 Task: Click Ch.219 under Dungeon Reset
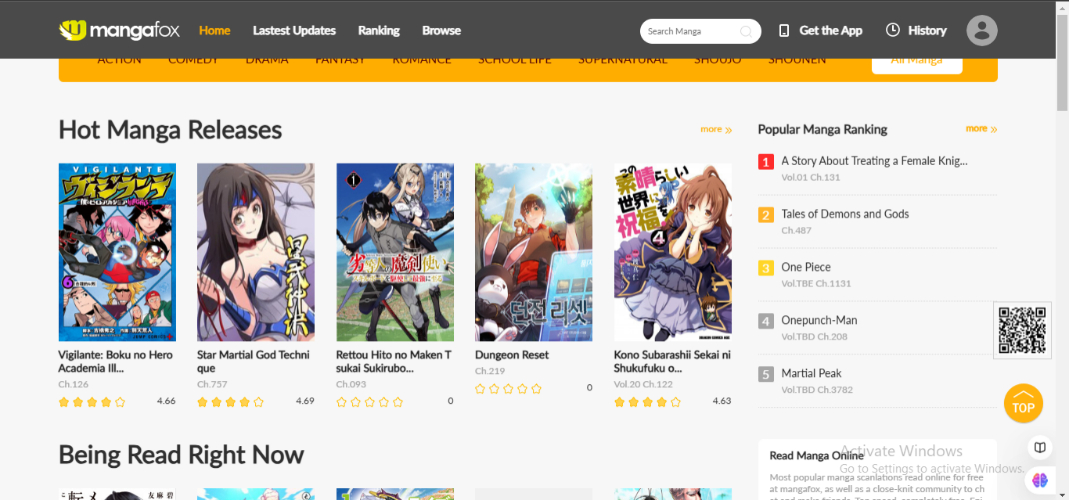tap(490, 371)
